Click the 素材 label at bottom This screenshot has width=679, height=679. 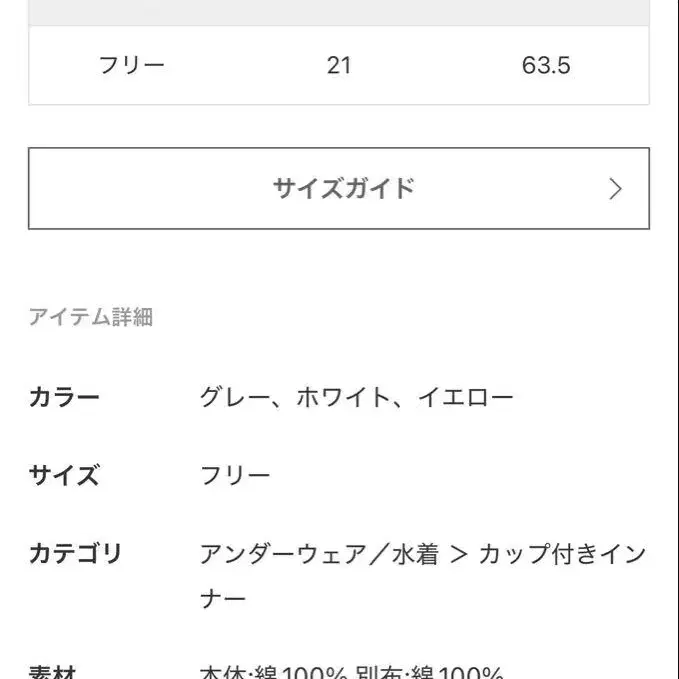tap(53, 672)
